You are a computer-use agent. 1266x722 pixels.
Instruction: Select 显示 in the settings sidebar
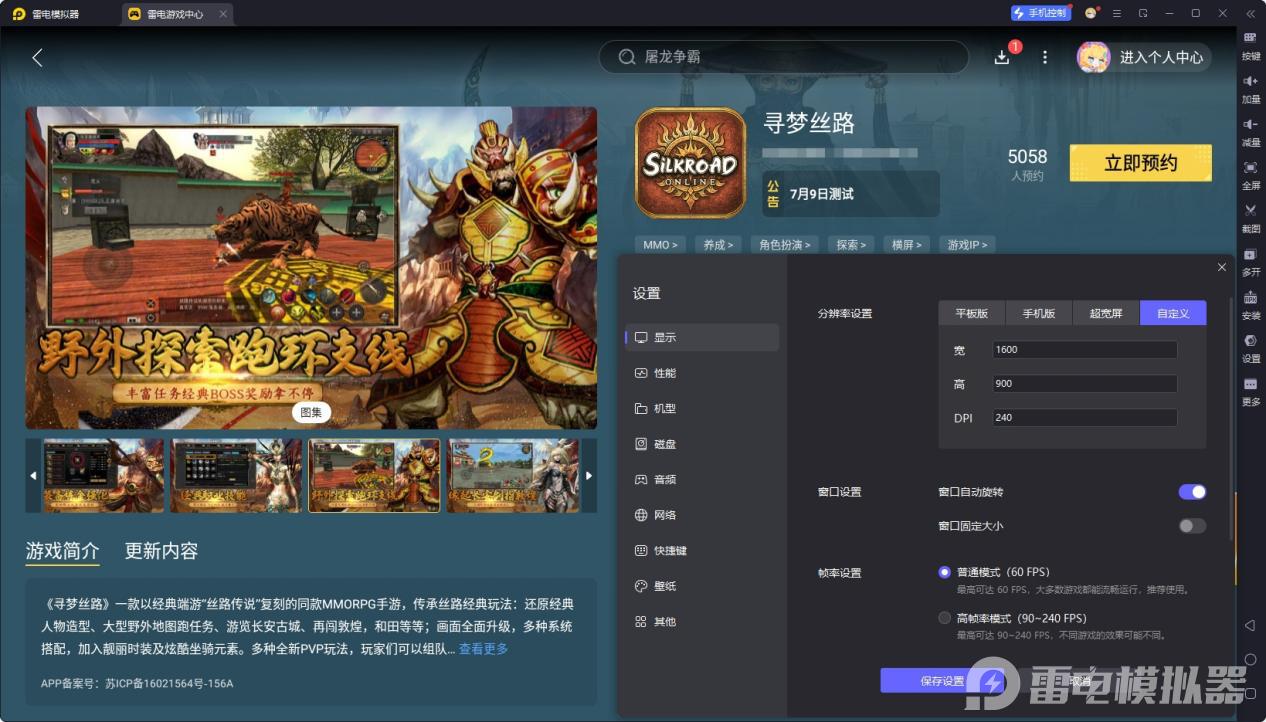point(702,337)
